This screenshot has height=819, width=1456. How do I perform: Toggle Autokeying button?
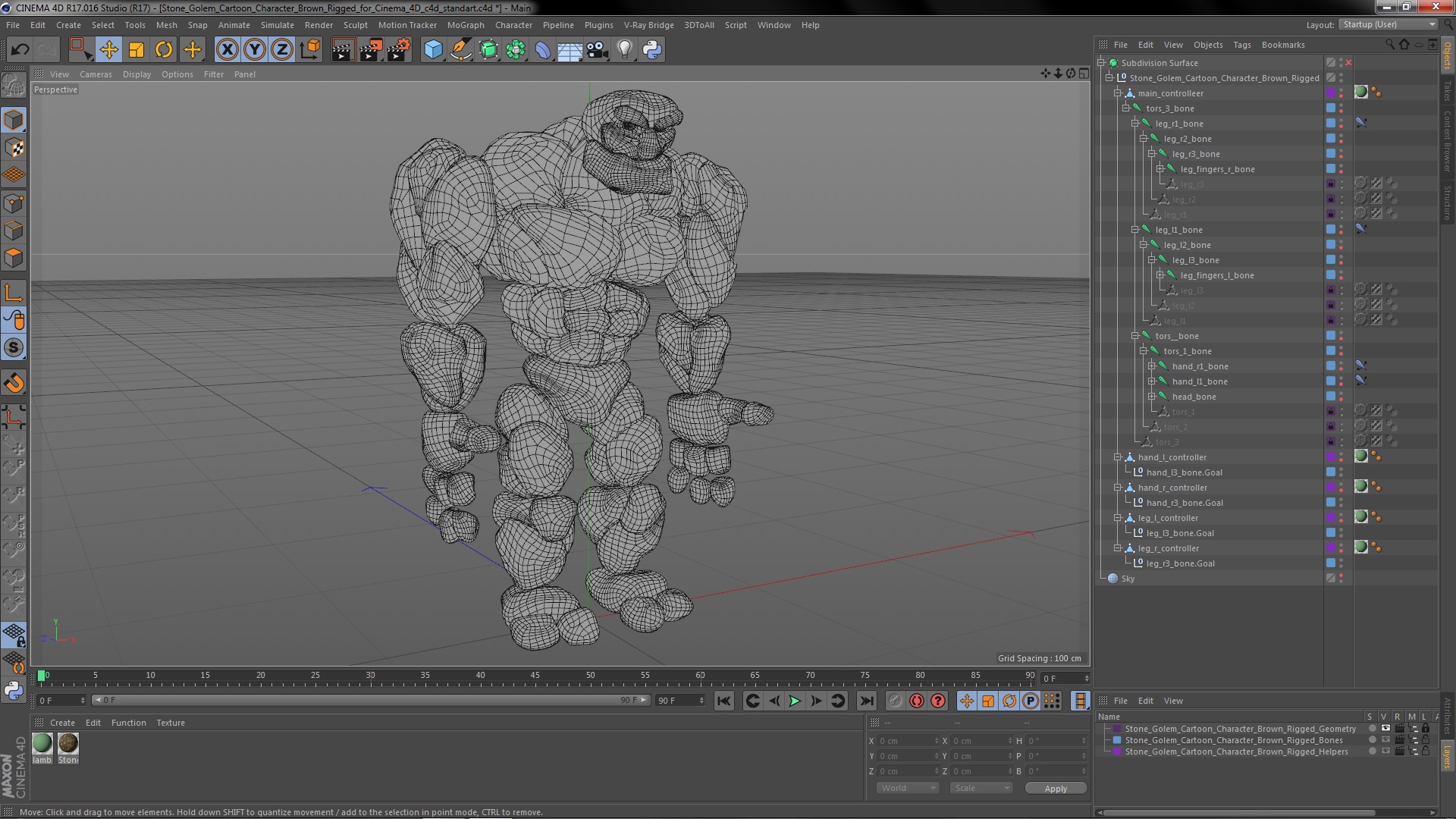point(917,701)
